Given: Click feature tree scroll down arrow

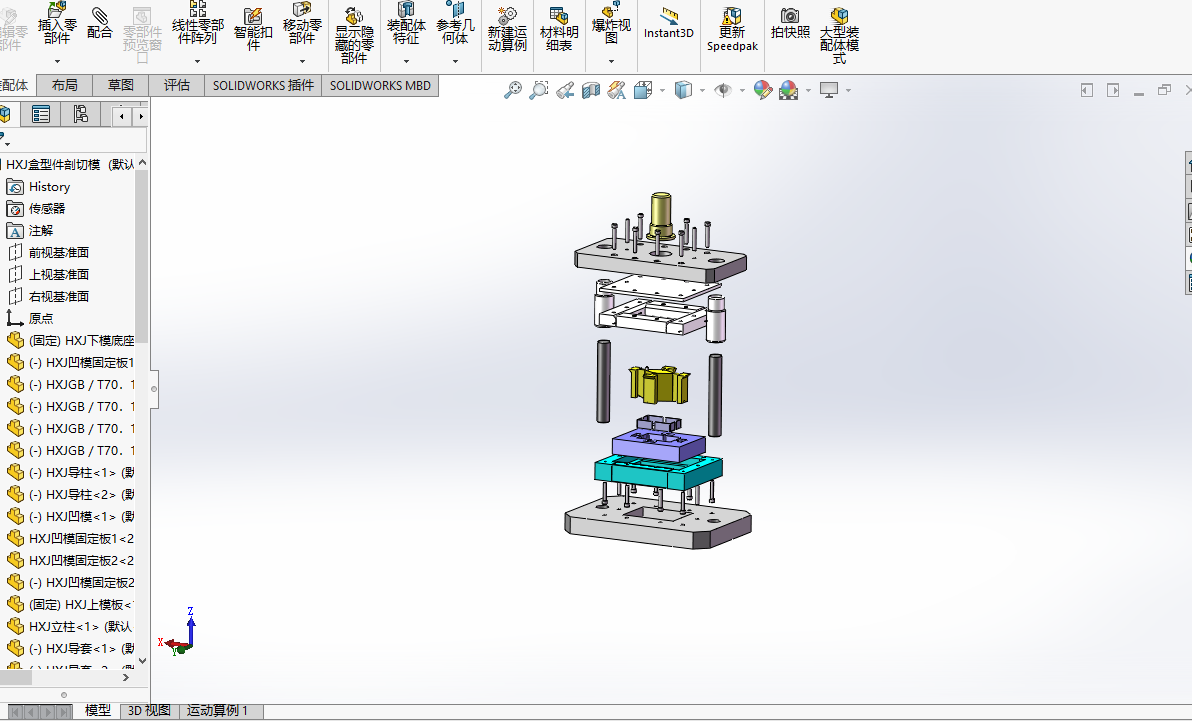Looking at the screenshot, I should (142, 661).
